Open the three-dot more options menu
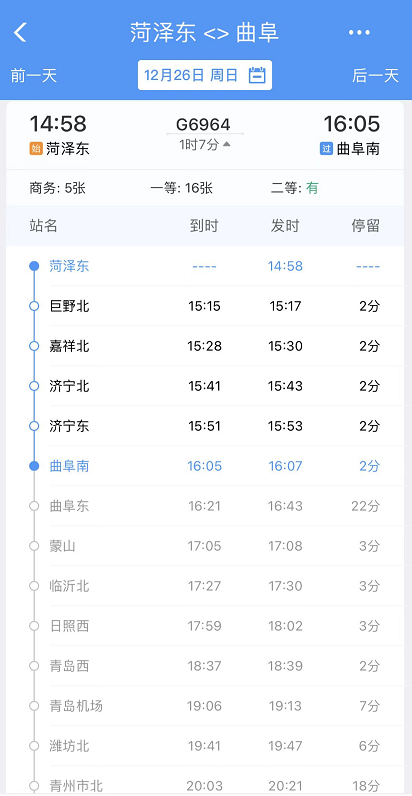 (359, 32)
